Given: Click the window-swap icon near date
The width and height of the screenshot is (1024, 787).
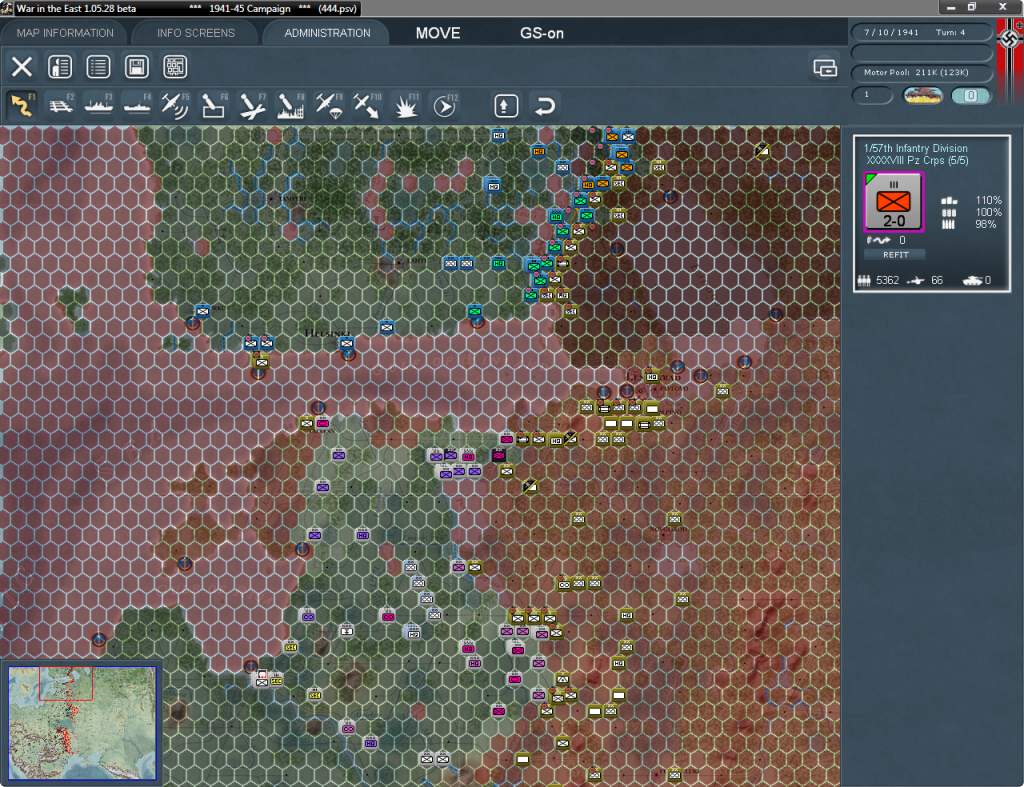Looking at the screenshot, I should [x=825, y=67].
